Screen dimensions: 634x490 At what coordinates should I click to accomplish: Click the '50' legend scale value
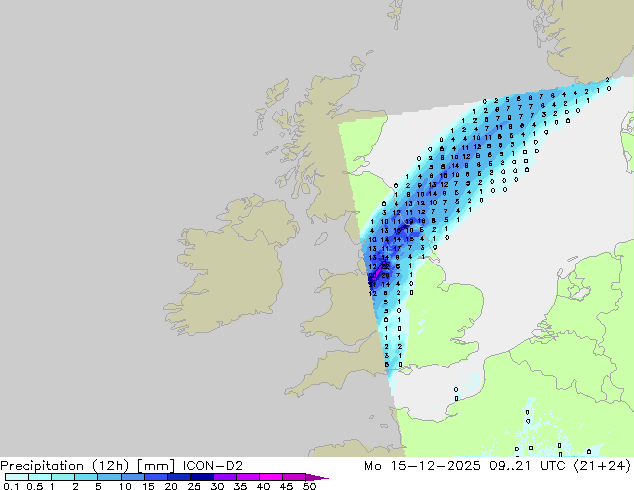(310, 486)
